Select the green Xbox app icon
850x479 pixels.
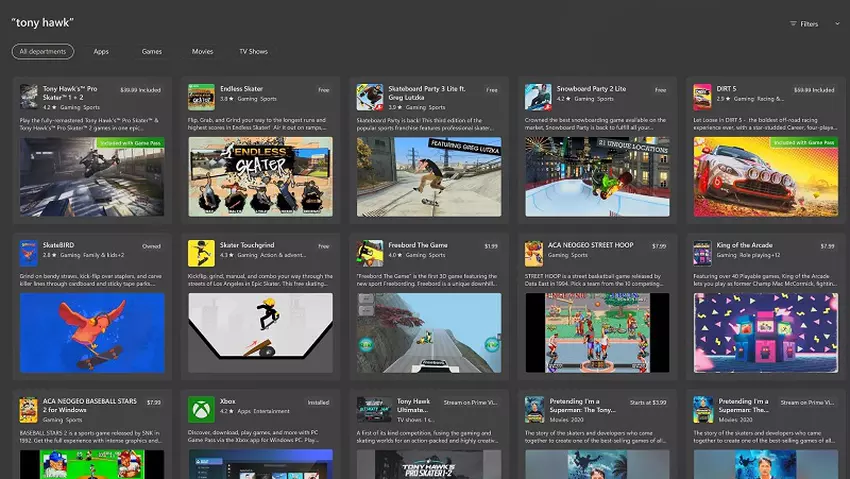pyautogui.click(x=201, y=409)
